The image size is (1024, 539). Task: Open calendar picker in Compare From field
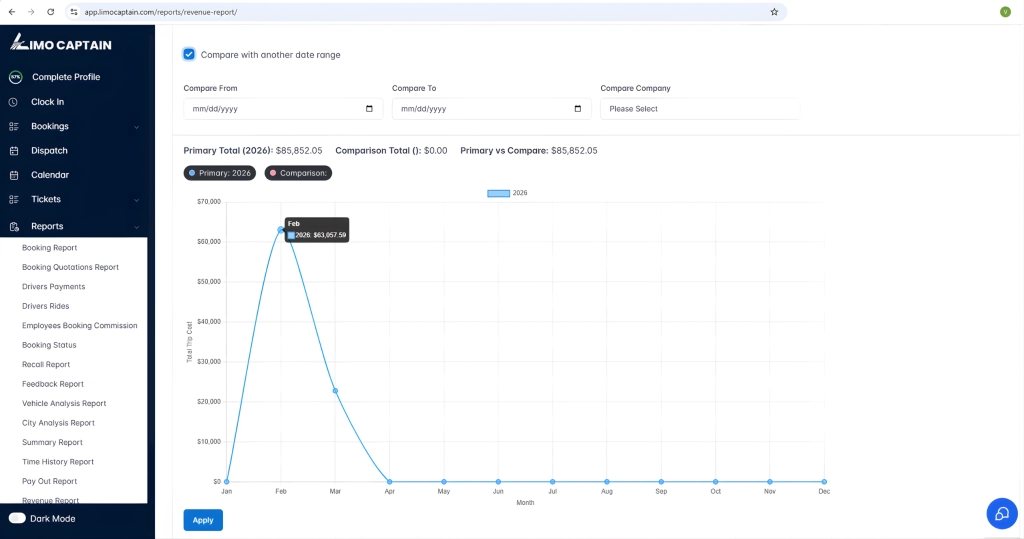point(369,109)
